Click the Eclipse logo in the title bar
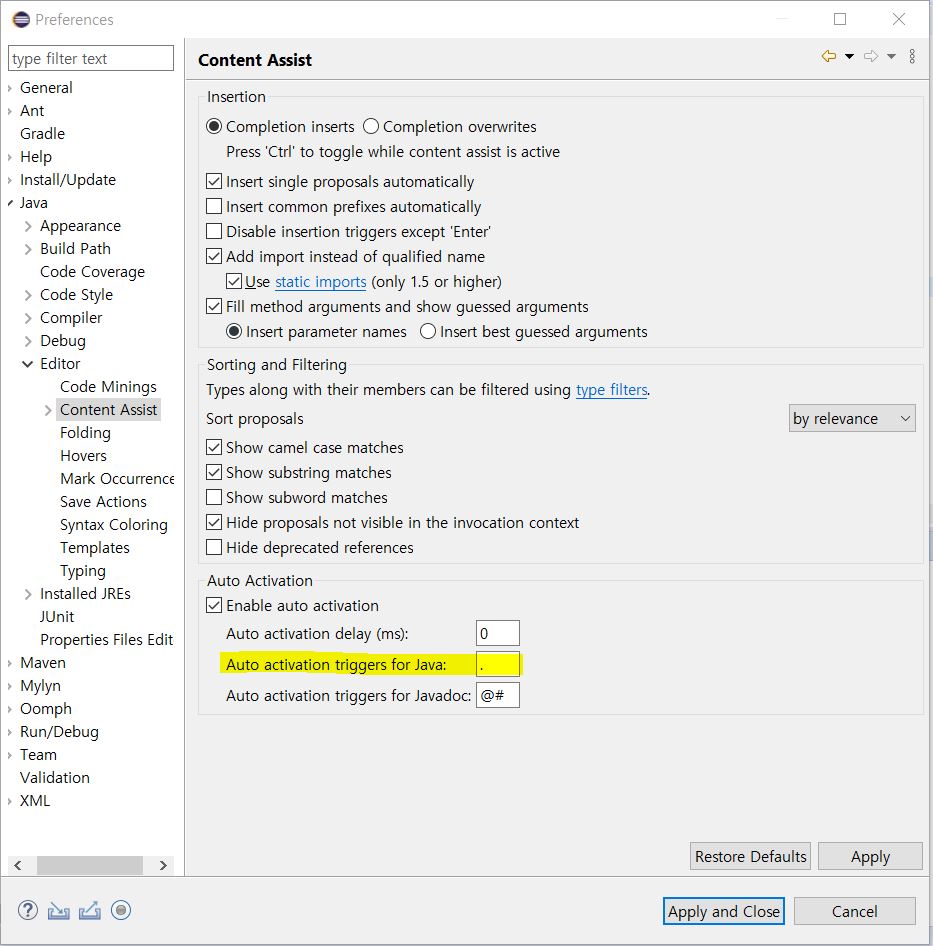Image resolution: width=933 pixels, height=946 pixels. click(21, 19)
